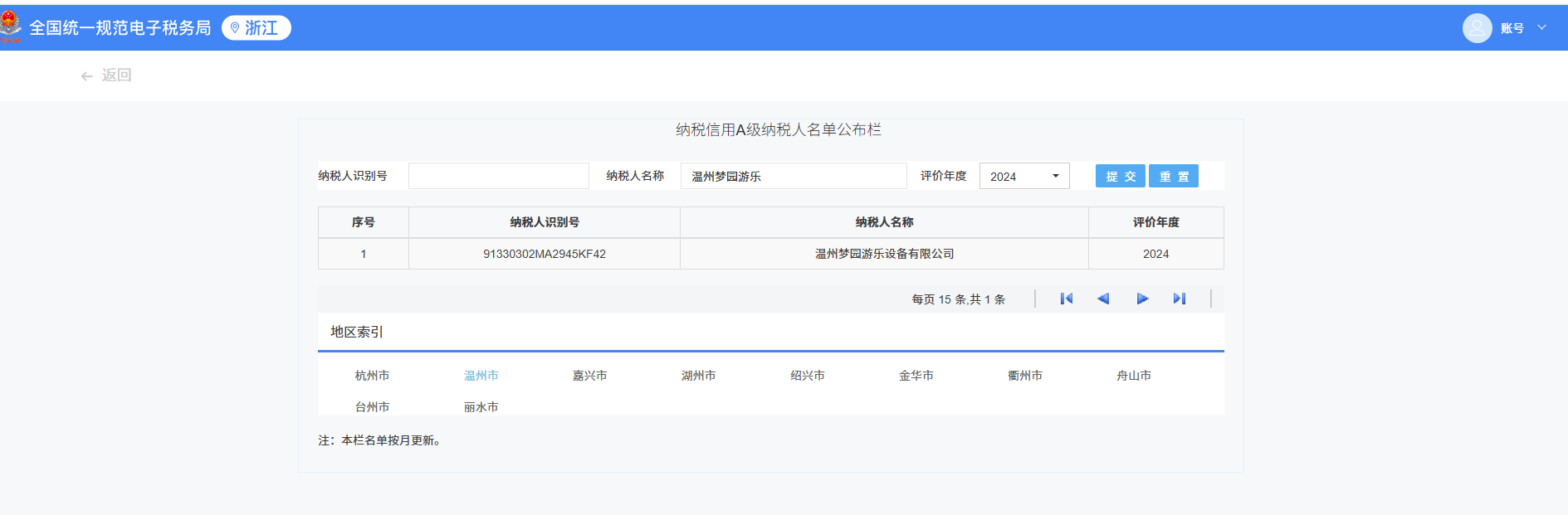The width and height of the screenshot is (1568, 515).
Task: Click the user avatar icon
Action: coord(1477,28)
